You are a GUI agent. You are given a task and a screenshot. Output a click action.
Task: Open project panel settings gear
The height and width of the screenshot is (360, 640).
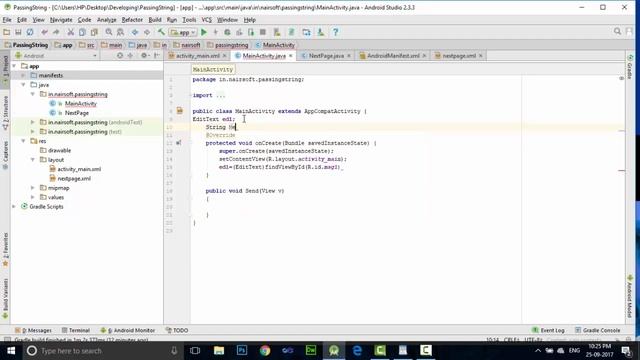(144, 56)
